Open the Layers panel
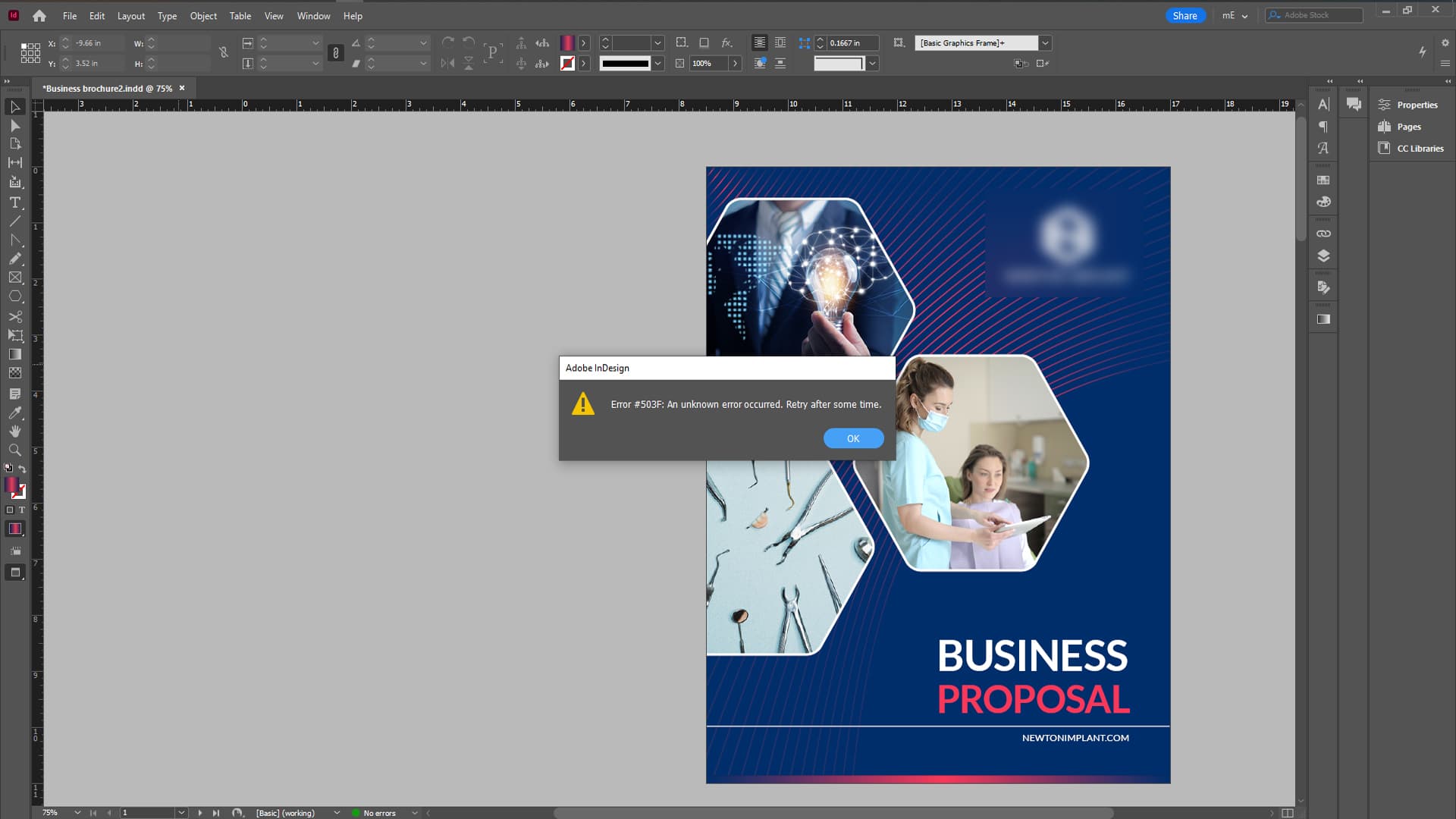 [x=1324, y=256]
